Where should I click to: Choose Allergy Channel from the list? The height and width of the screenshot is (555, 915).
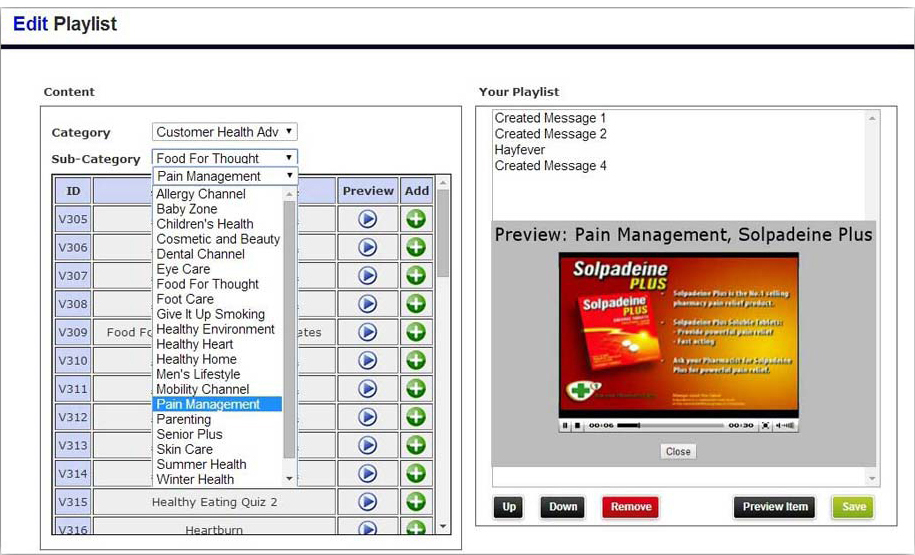point(218,194)
